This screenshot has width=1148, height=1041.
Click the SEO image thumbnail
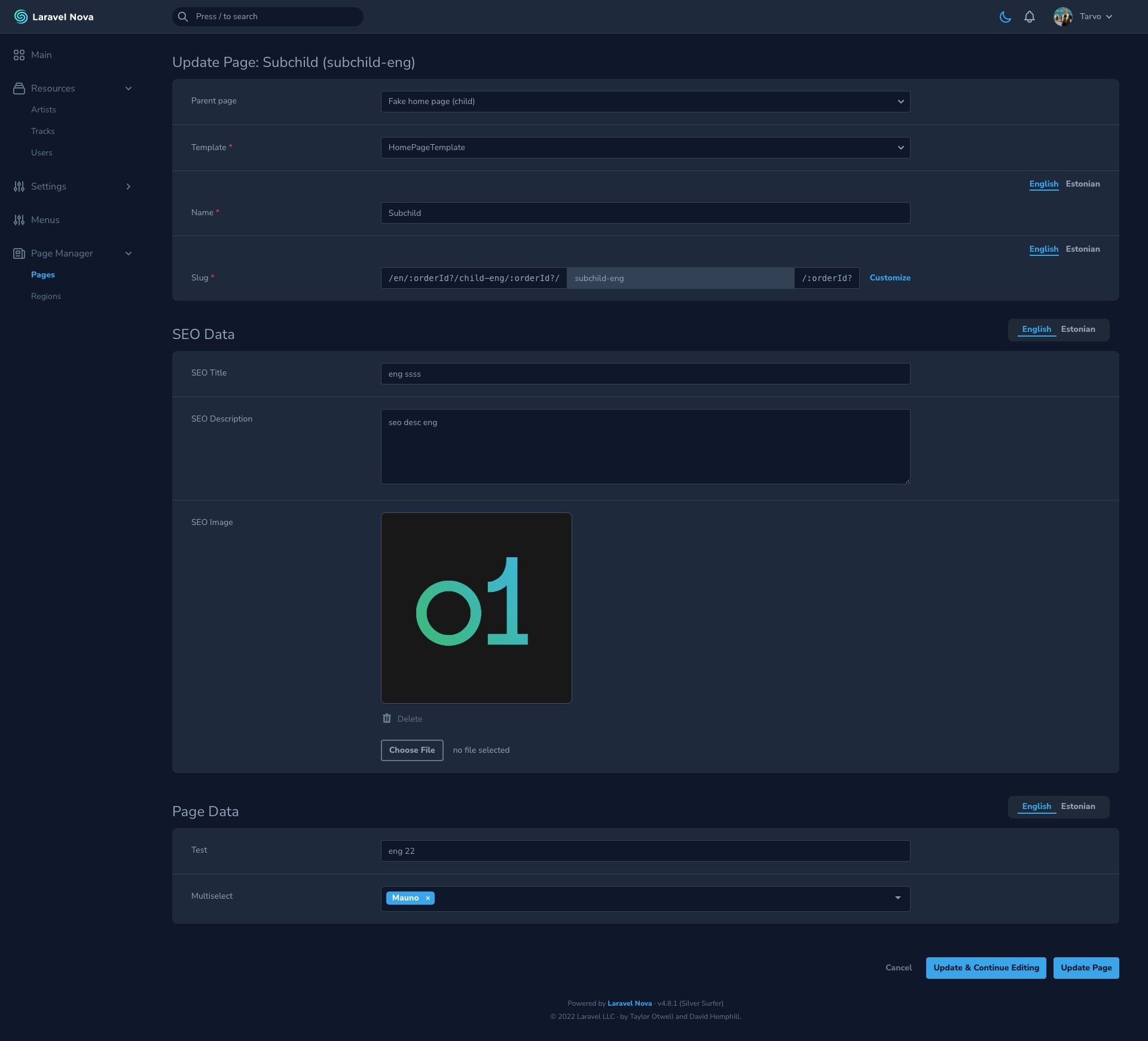point(476,607)
